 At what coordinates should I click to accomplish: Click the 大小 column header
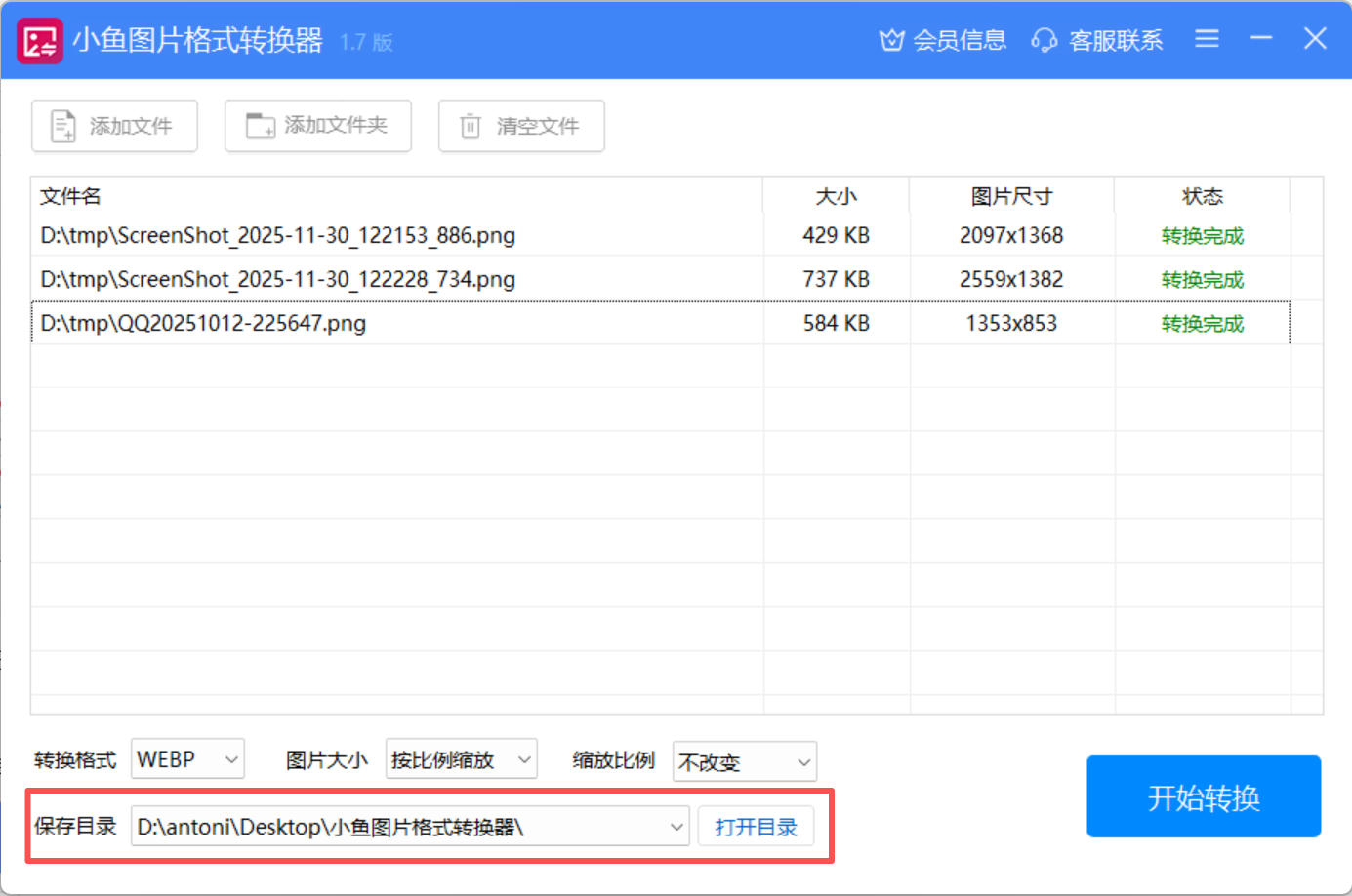(x=836, y=196)
